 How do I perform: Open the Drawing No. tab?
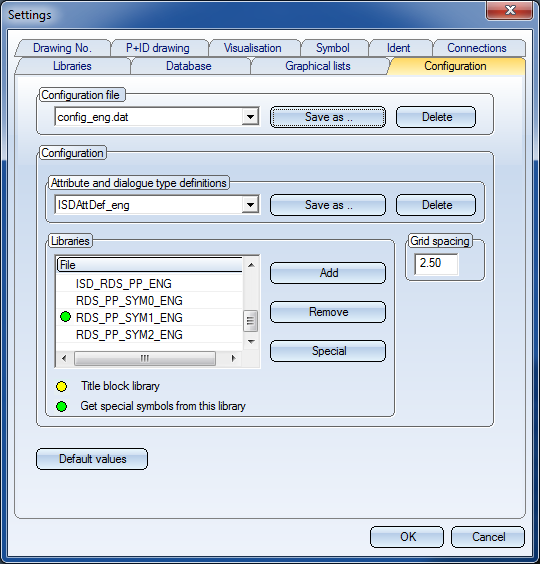pos(62,48)
